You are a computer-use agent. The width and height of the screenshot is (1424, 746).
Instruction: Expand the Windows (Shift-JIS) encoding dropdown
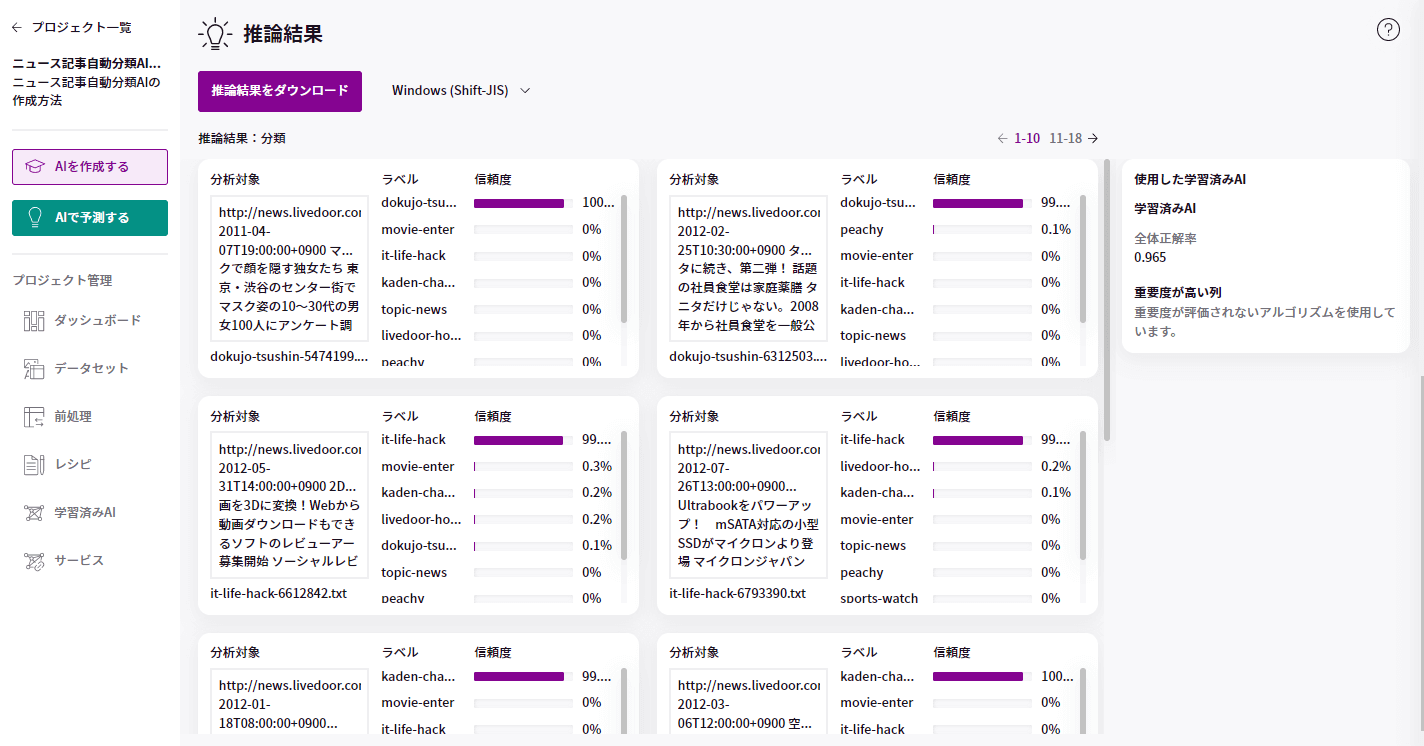[x=460, y=91]
